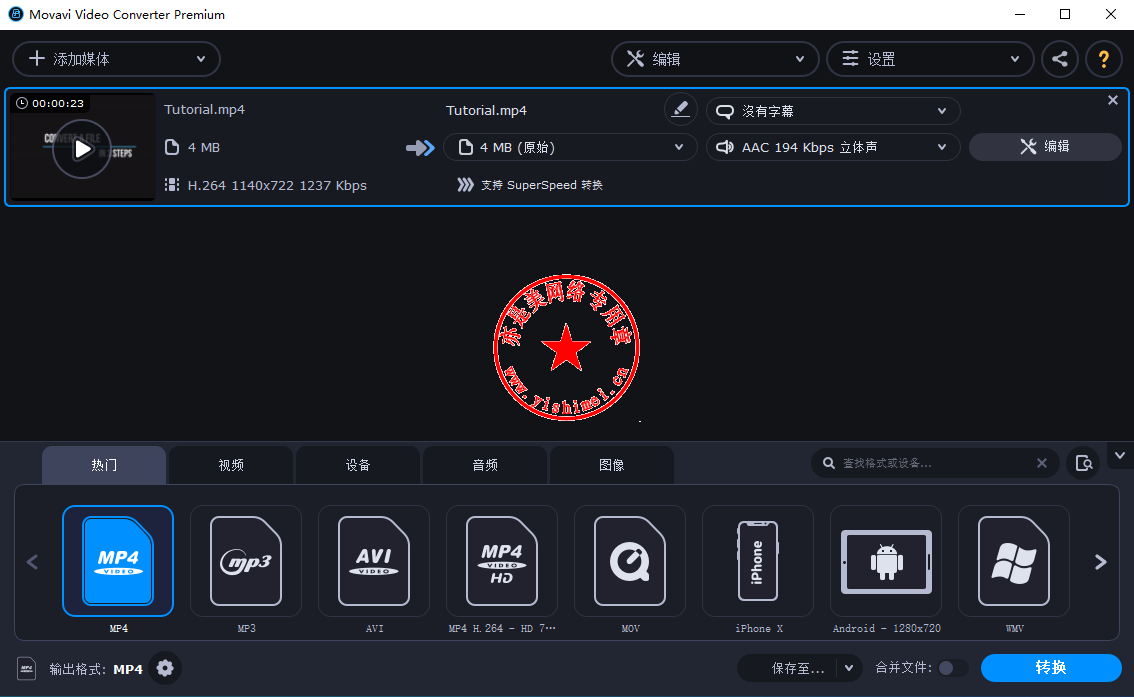Click the MP4 output format file icon
This screenshot has height=697, width=1134.
coord(27,669)
